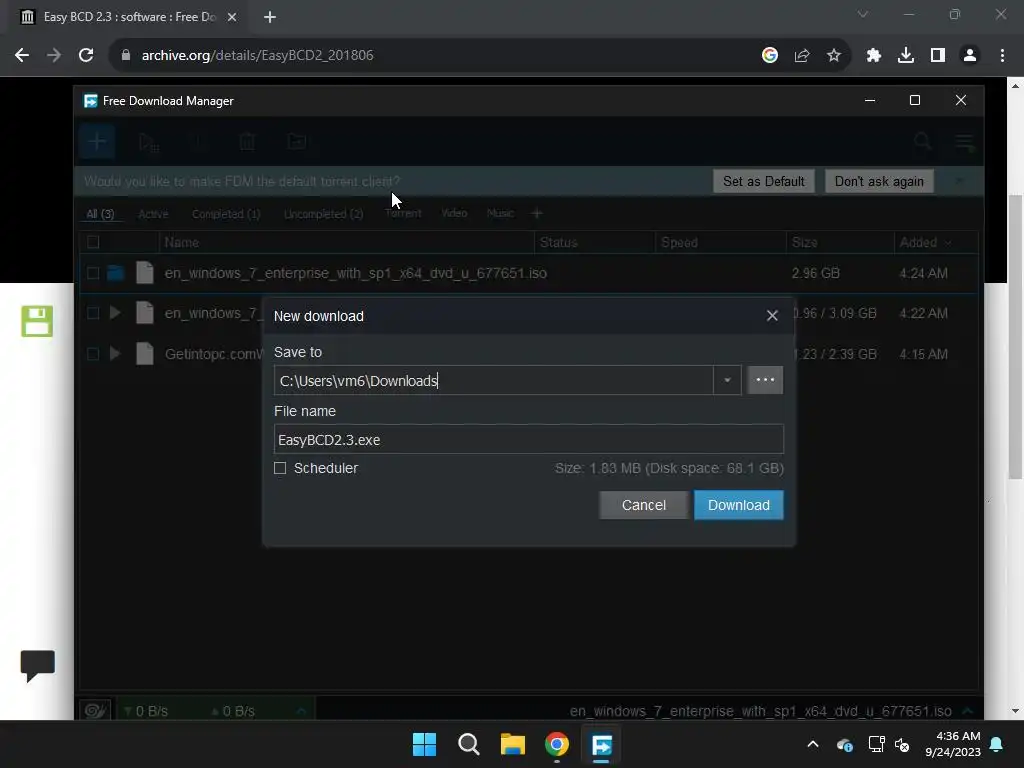This screenshot has width=1024, height=768.
Task: Click the Google icon in the address bar
Action: point(770,56)
